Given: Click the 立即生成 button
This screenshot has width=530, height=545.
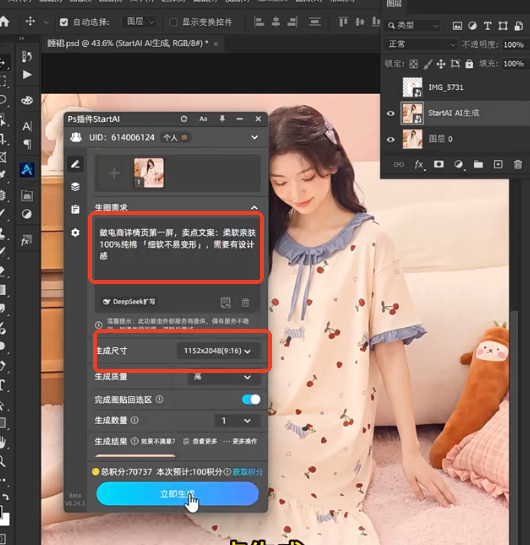Looking at the screenshot, I should click(x=178, y=494).
